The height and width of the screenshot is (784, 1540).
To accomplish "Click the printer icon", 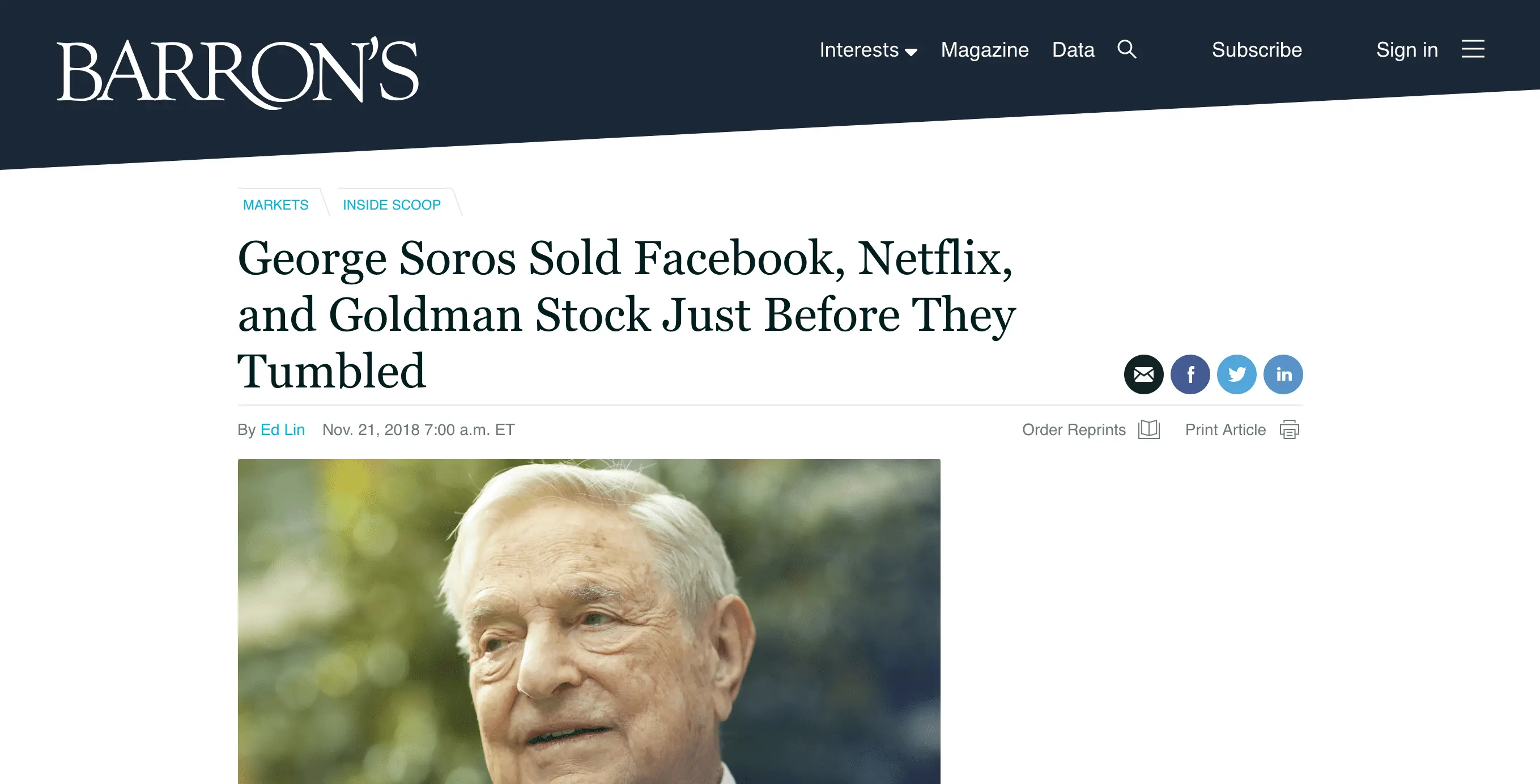I will click(1290, 429).
